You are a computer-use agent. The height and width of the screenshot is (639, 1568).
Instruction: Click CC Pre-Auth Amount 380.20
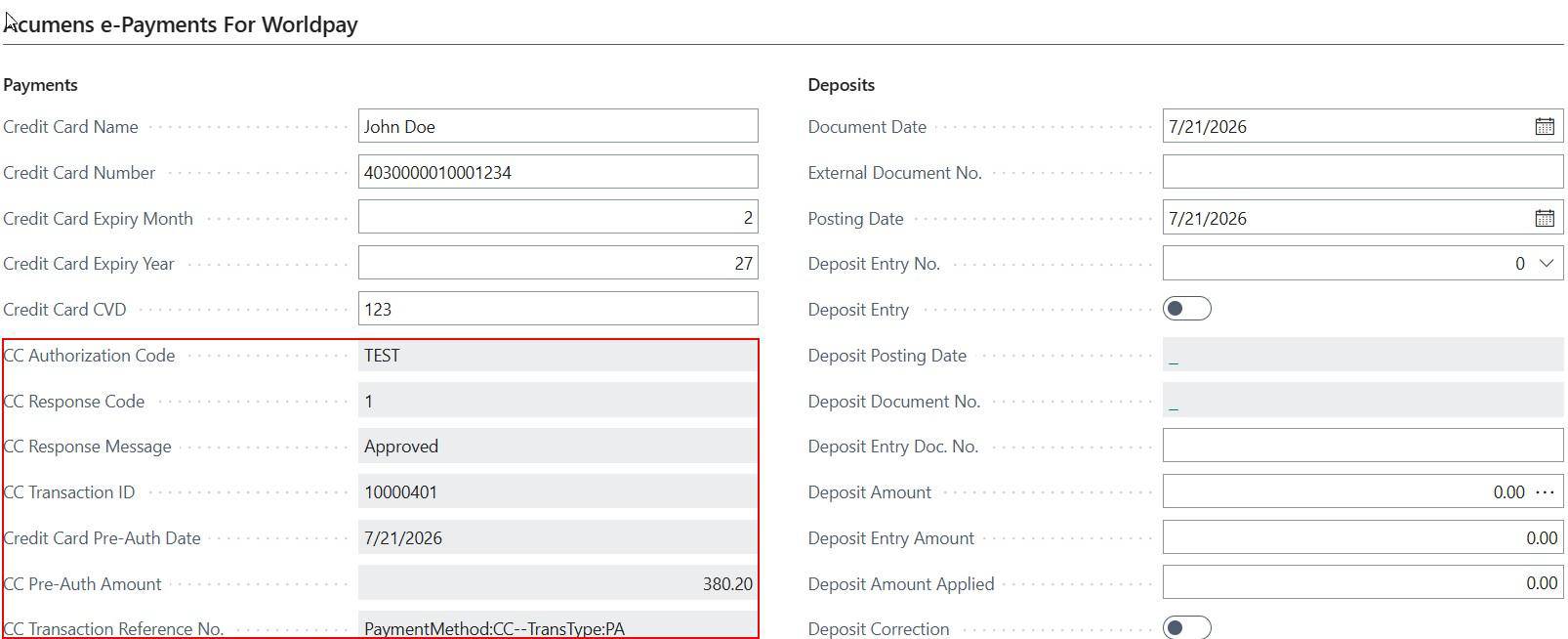(557, 583)
